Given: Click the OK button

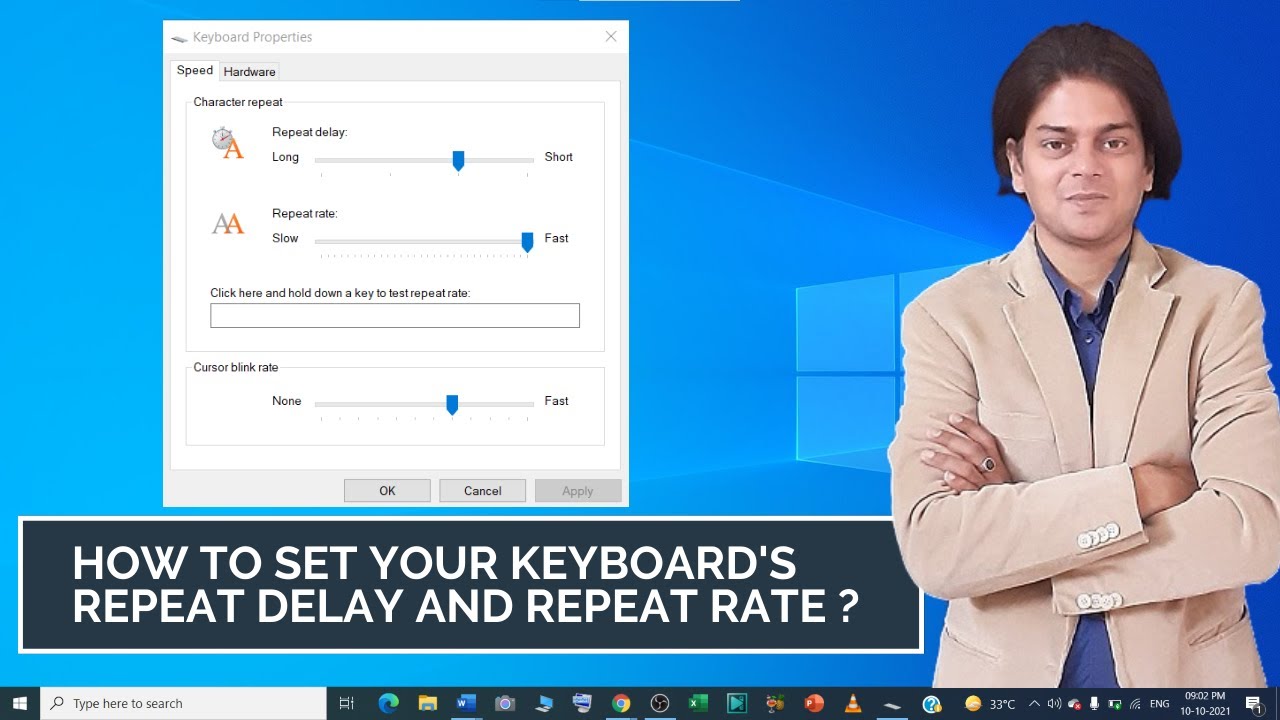Looking at the screenshot, I should tap(387, 491).
